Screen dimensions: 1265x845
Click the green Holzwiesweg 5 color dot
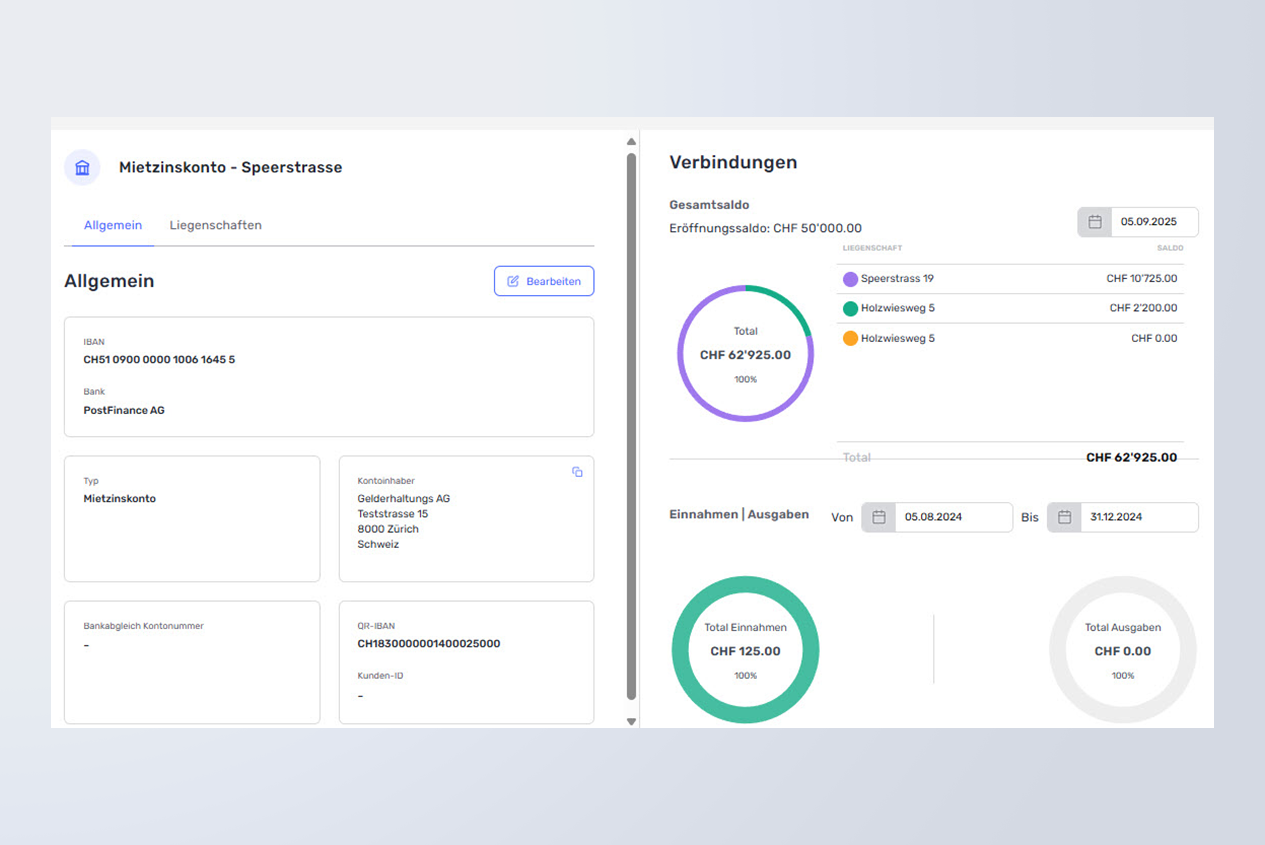tap(850, 309)
